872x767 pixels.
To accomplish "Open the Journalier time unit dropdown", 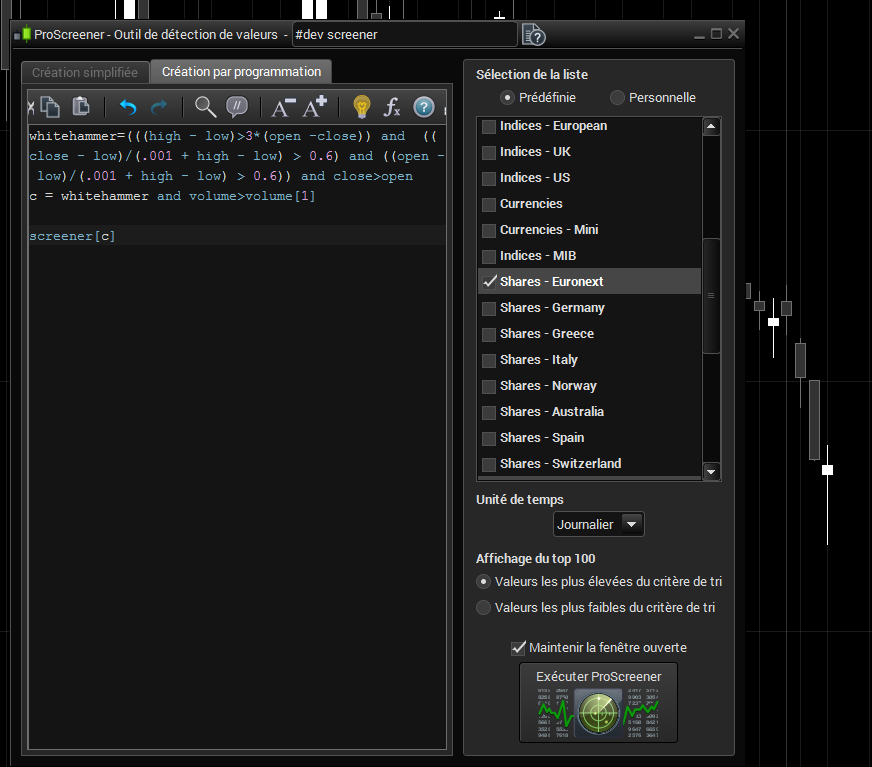I will click(x=631, y=524).
